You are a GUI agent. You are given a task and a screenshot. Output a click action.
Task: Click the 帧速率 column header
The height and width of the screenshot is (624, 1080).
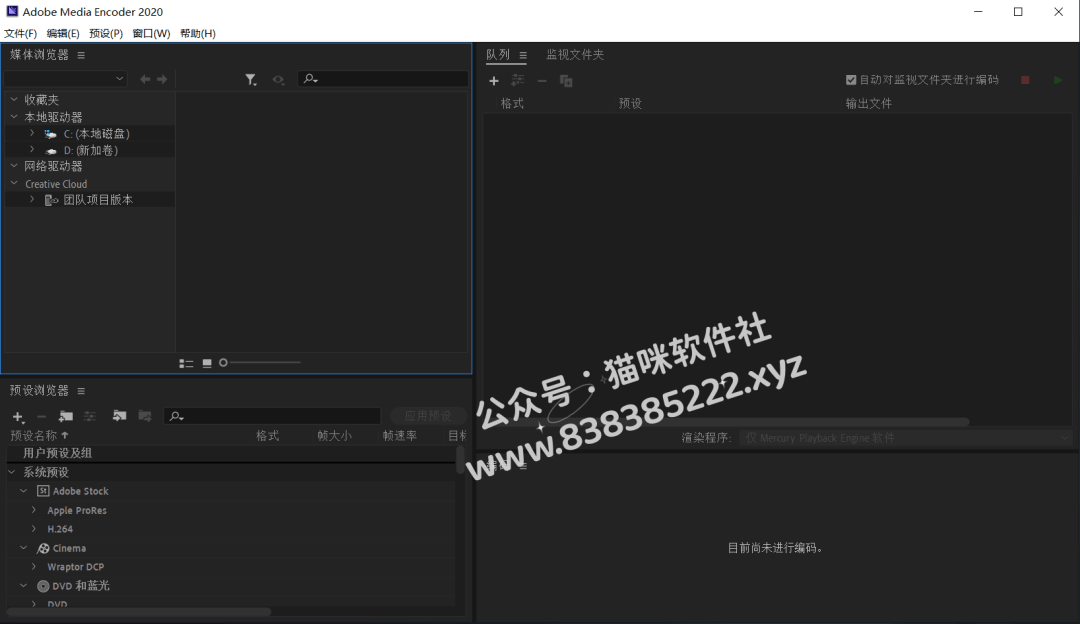click(x=399, y=435)
